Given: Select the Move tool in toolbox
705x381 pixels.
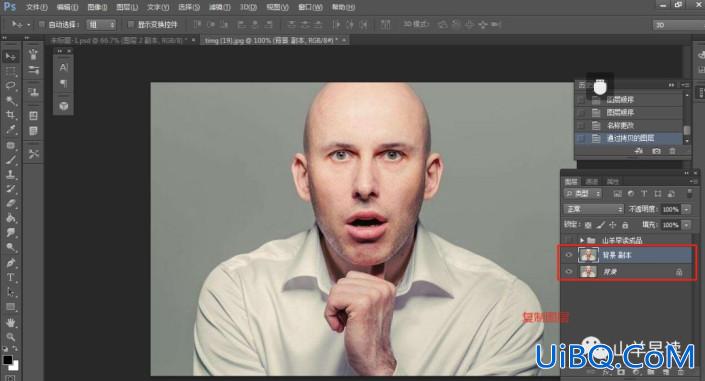Looking at the screenshot, I should pos(10,56).
